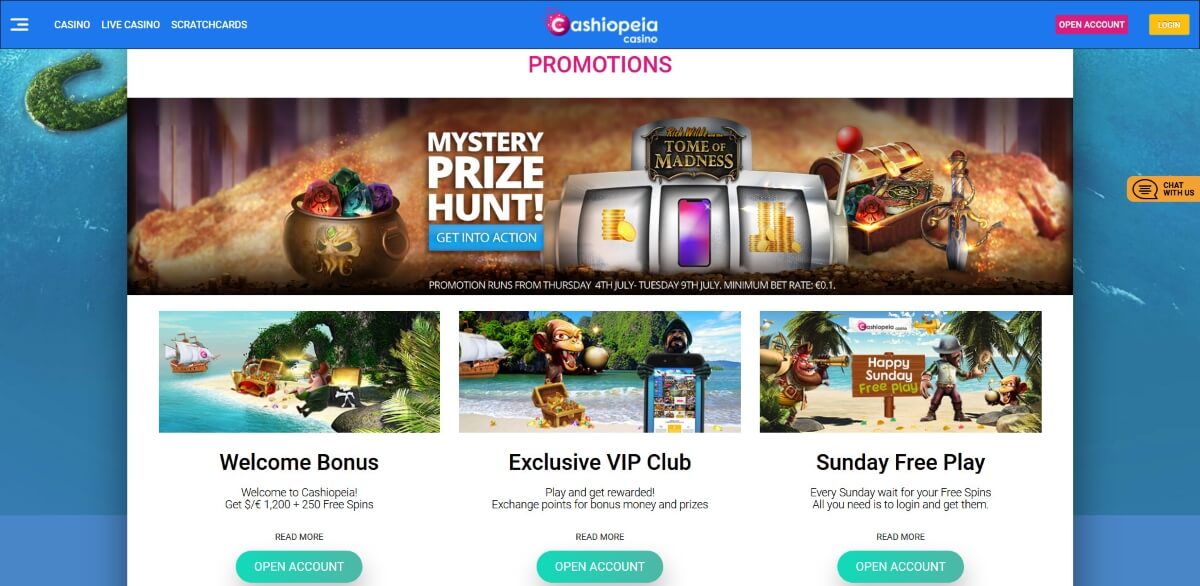Screen dimensions: 1200x586
Task: Select Scratchcards in the top navigation
Action: pyautogui.click(x=209, y=25)
